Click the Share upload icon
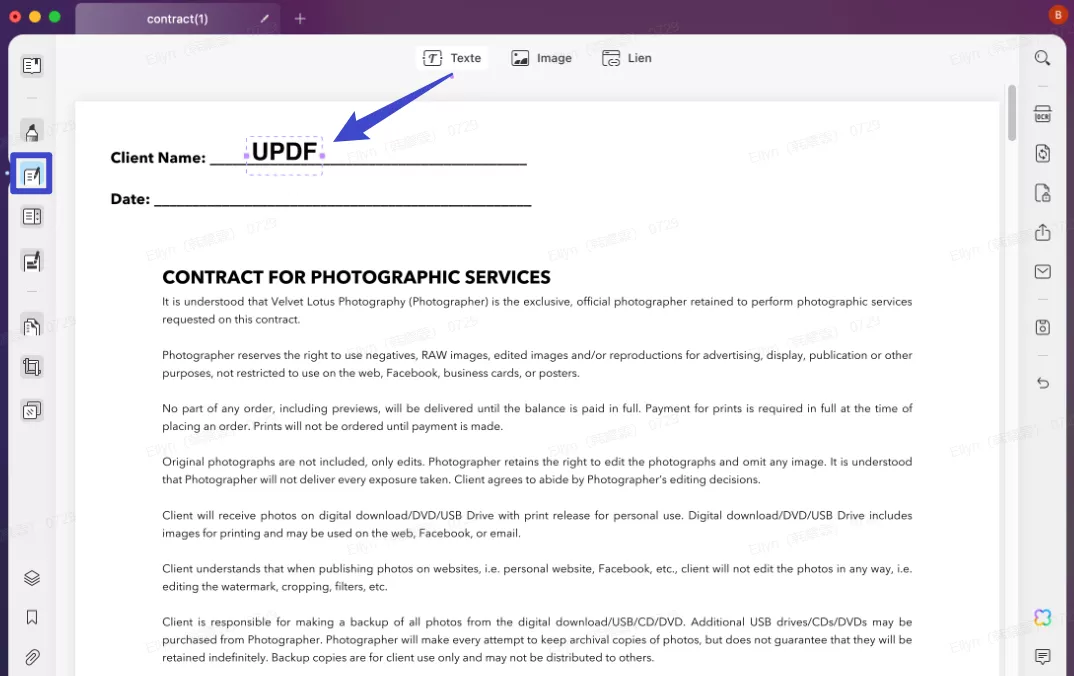This screenshot has width=1074, height=676. (x=1042, y=232)
